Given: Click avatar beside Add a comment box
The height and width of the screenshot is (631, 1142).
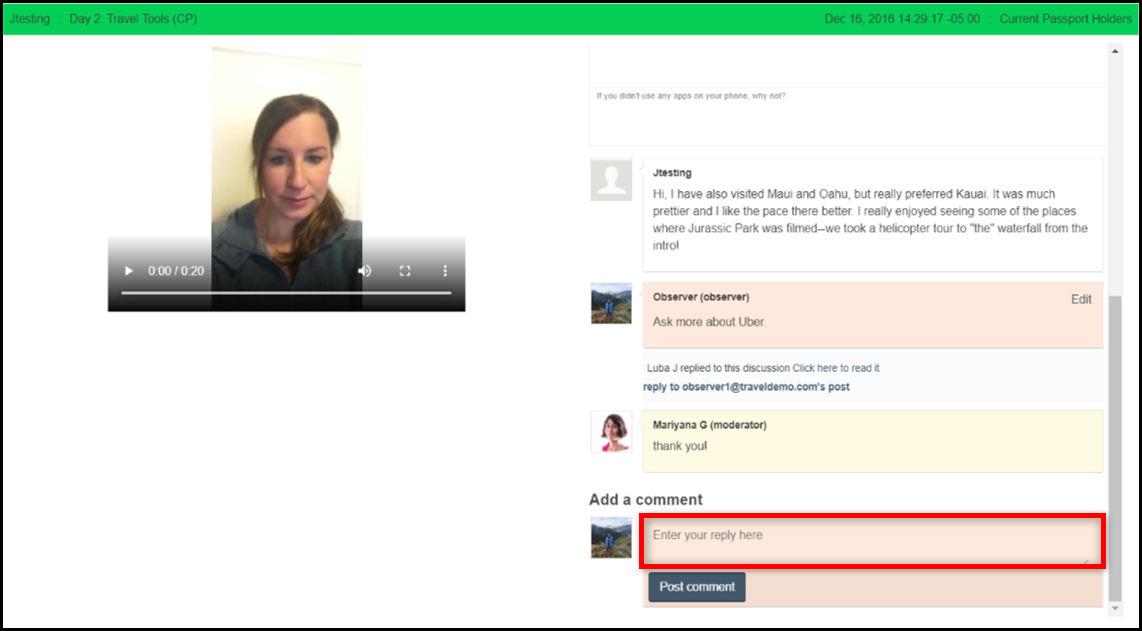Looking at the screenshot, I should tap(611, 538).
